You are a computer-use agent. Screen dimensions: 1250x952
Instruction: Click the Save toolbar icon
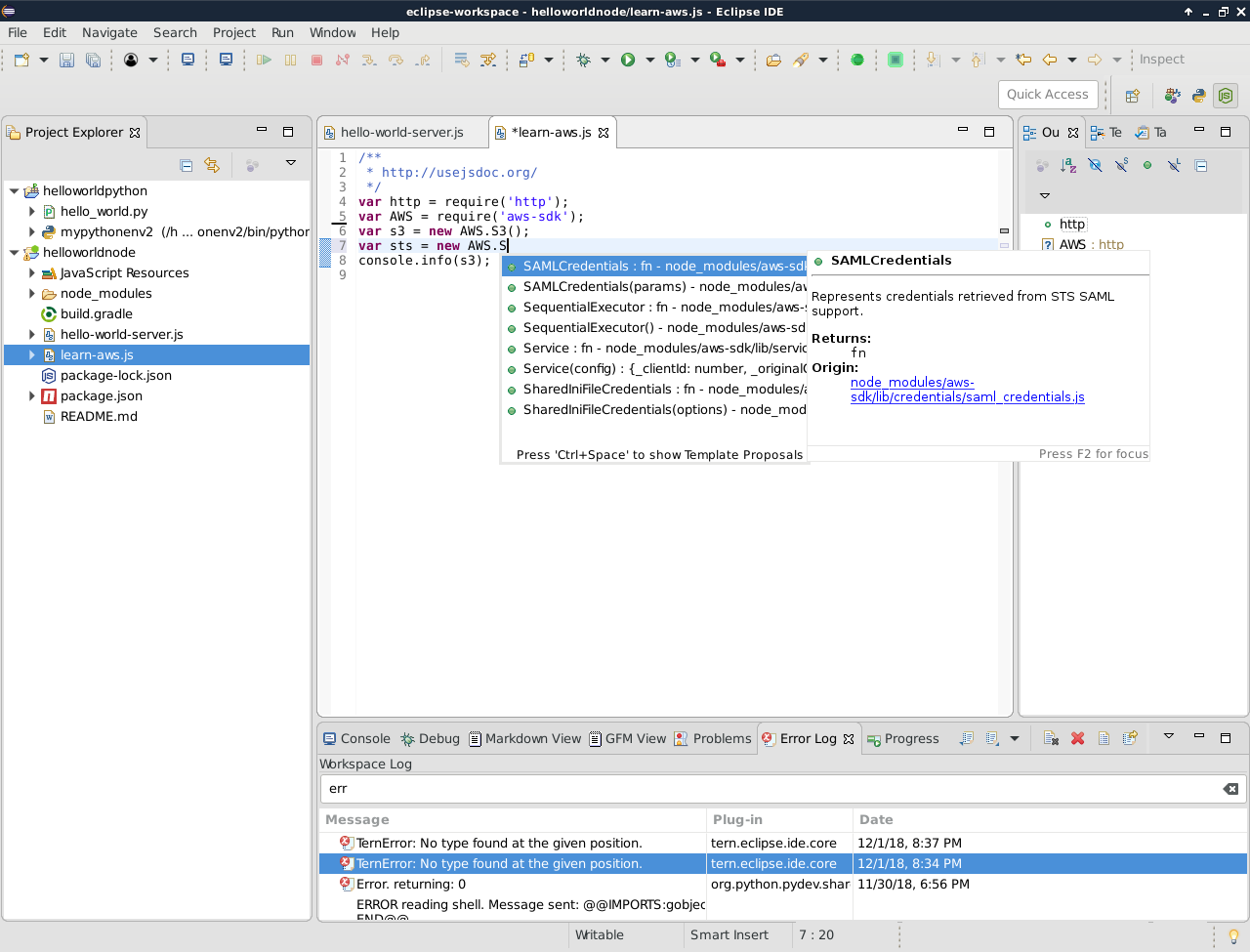tap(66, 60)
